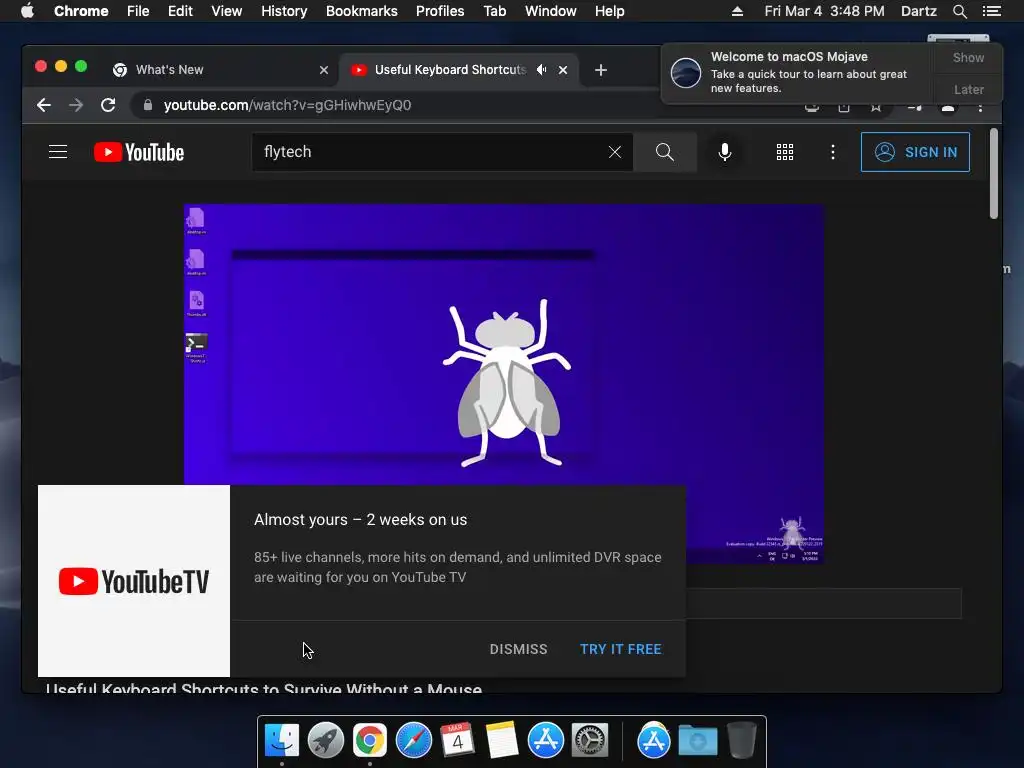The height and width of the screenshot is (768, 1024).
Task: Choose Later on Mojave notification
Action: point(968,89)
